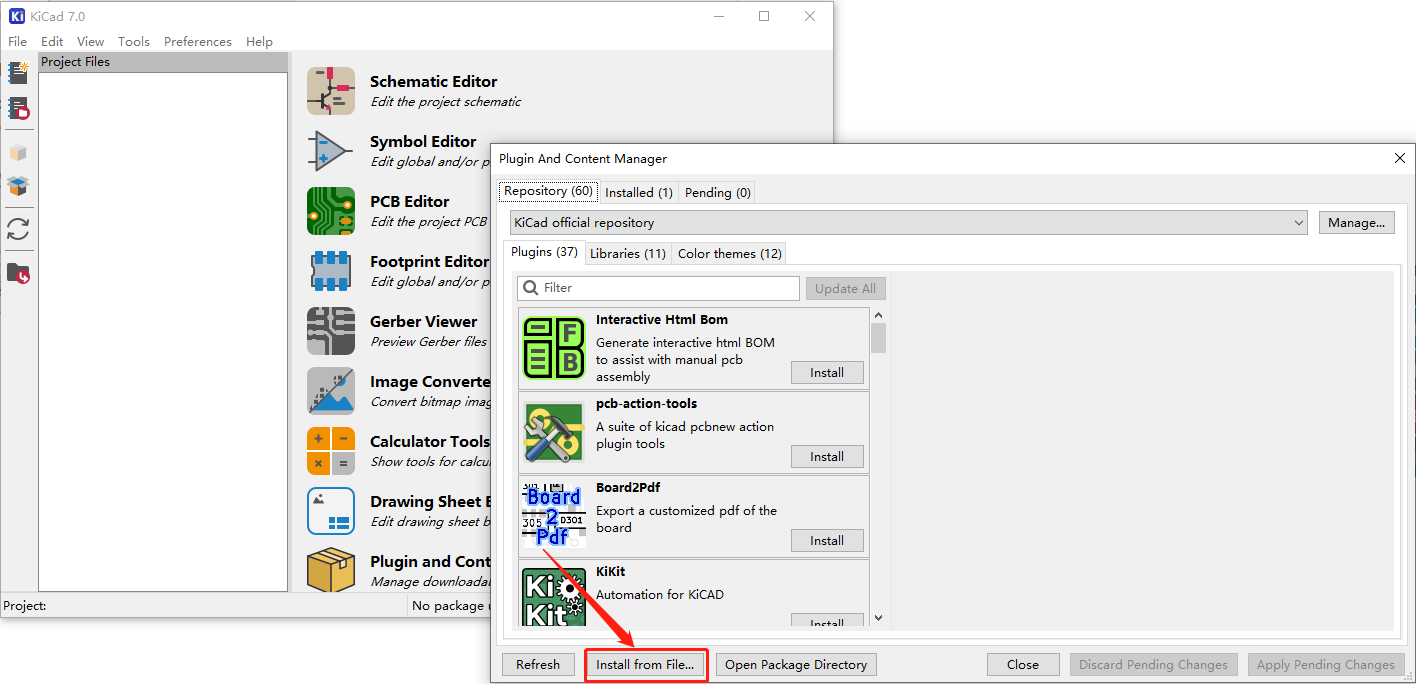Open the View menu
Image resolution: width=1416 pixels, height=684 pixels.
[x=90, y=41]
